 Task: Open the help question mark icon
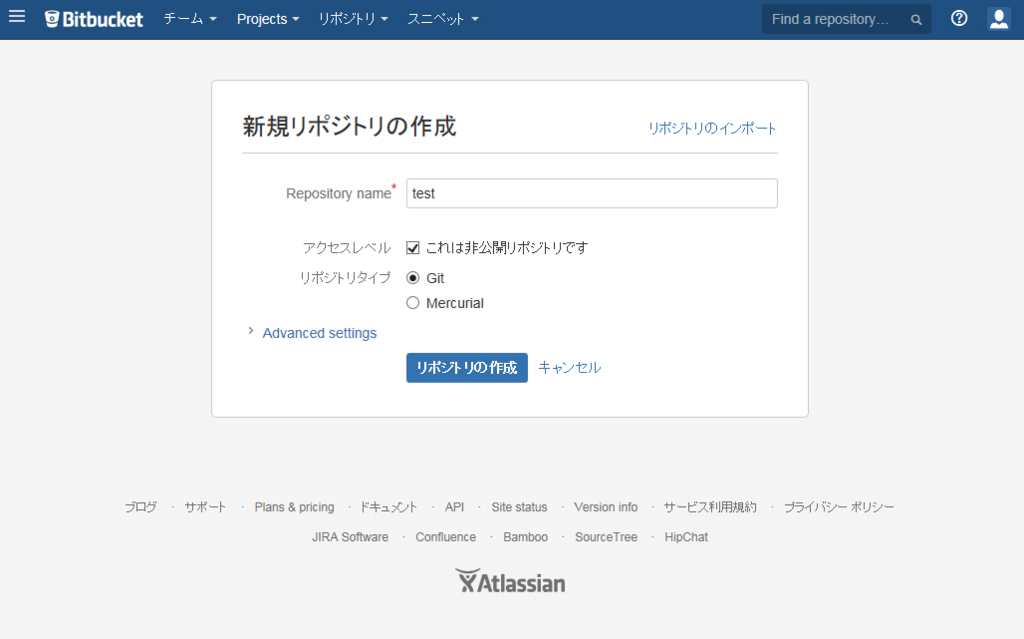[x=959, y=18]
